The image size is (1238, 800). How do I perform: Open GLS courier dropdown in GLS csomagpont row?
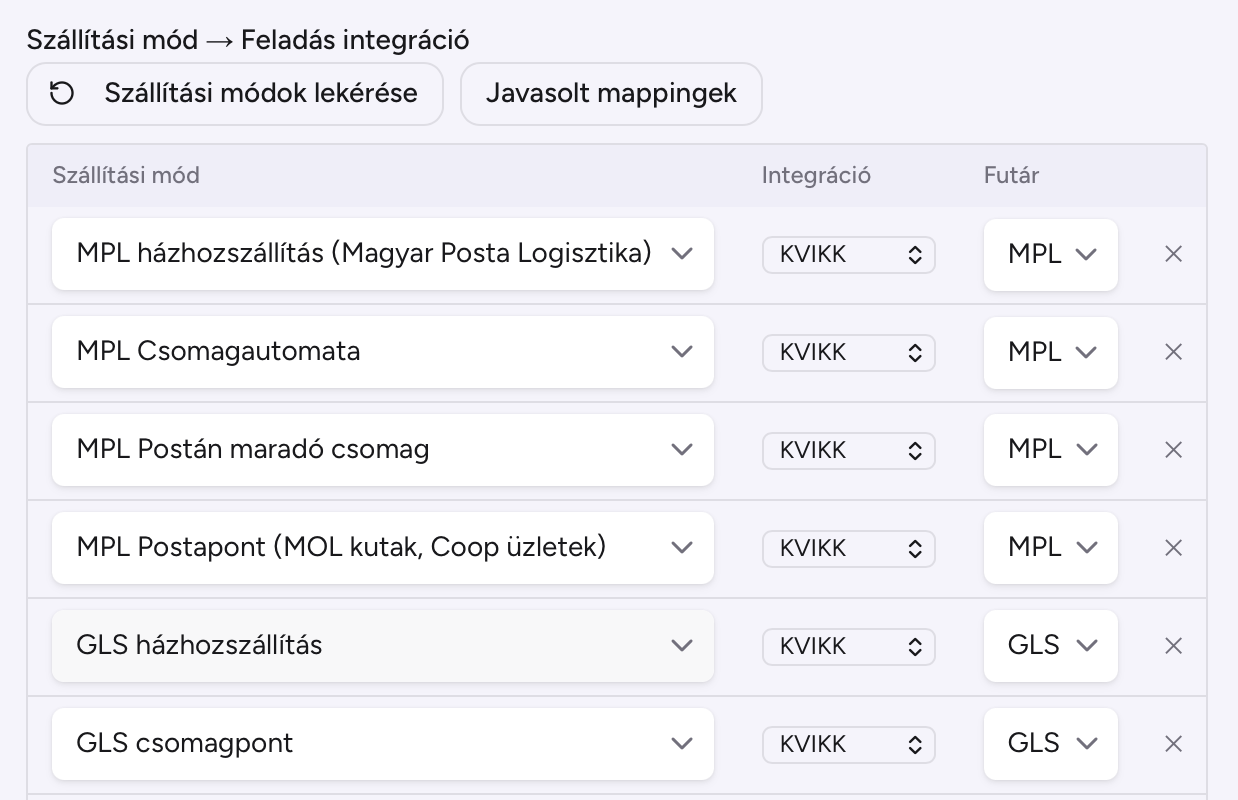(x=1051, y=744)
